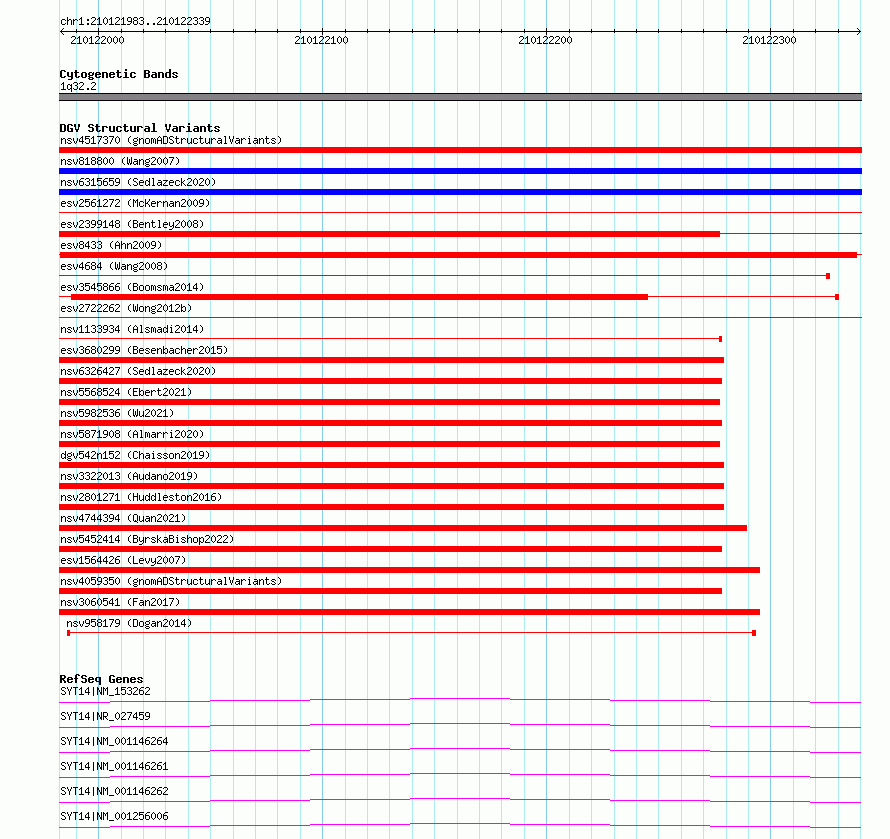The image size is (890, 839).
Task: Open the nsv958179 (Dogan2014) variant label
Action: pyautogui.click(x=129, y=623)
